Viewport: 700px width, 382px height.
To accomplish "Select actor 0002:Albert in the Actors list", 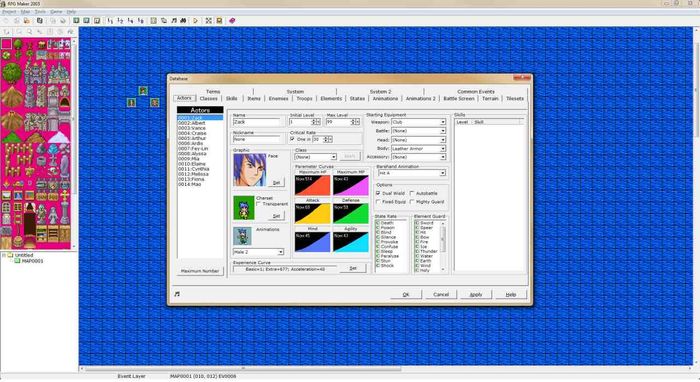I will 200,123.
